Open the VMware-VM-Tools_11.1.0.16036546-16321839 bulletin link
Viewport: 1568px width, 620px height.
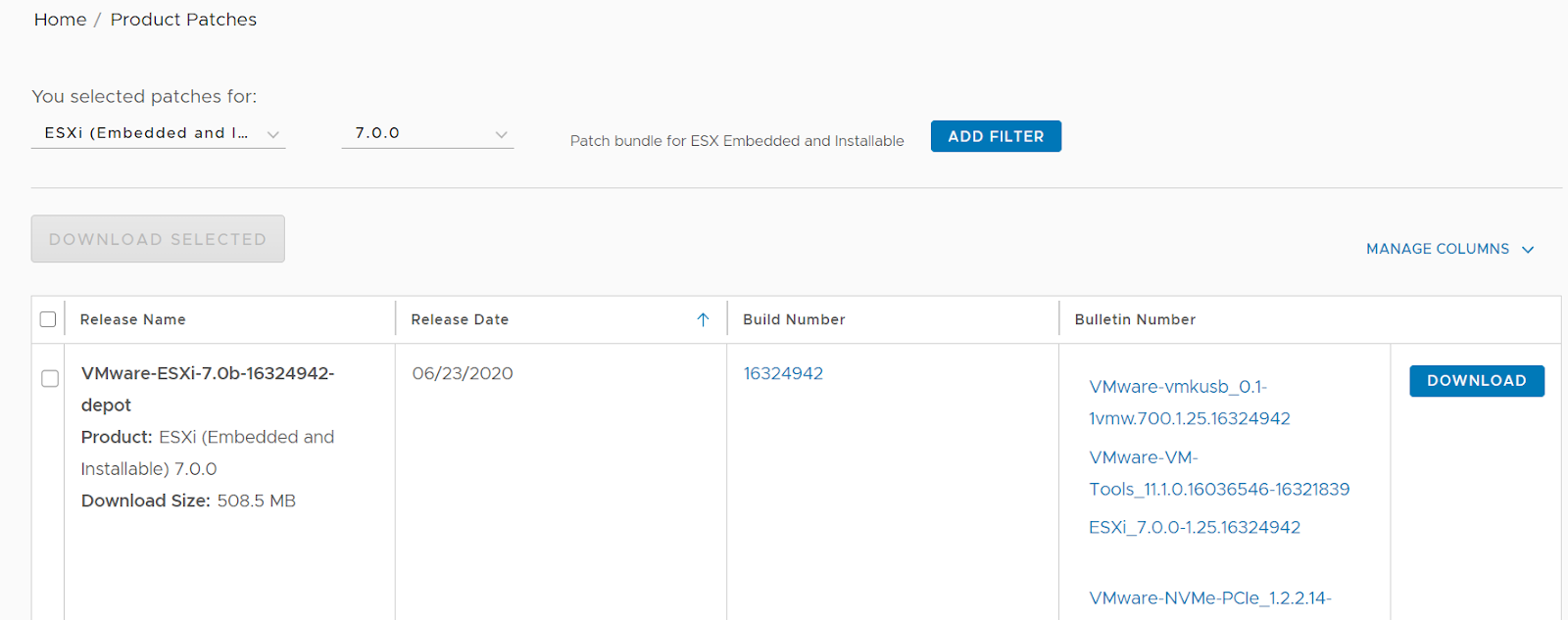click(1219, 473)
